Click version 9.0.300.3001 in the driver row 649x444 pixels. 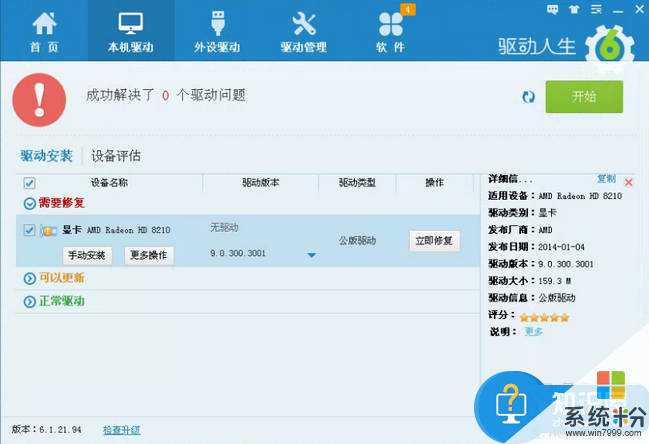tap(238, 253)
